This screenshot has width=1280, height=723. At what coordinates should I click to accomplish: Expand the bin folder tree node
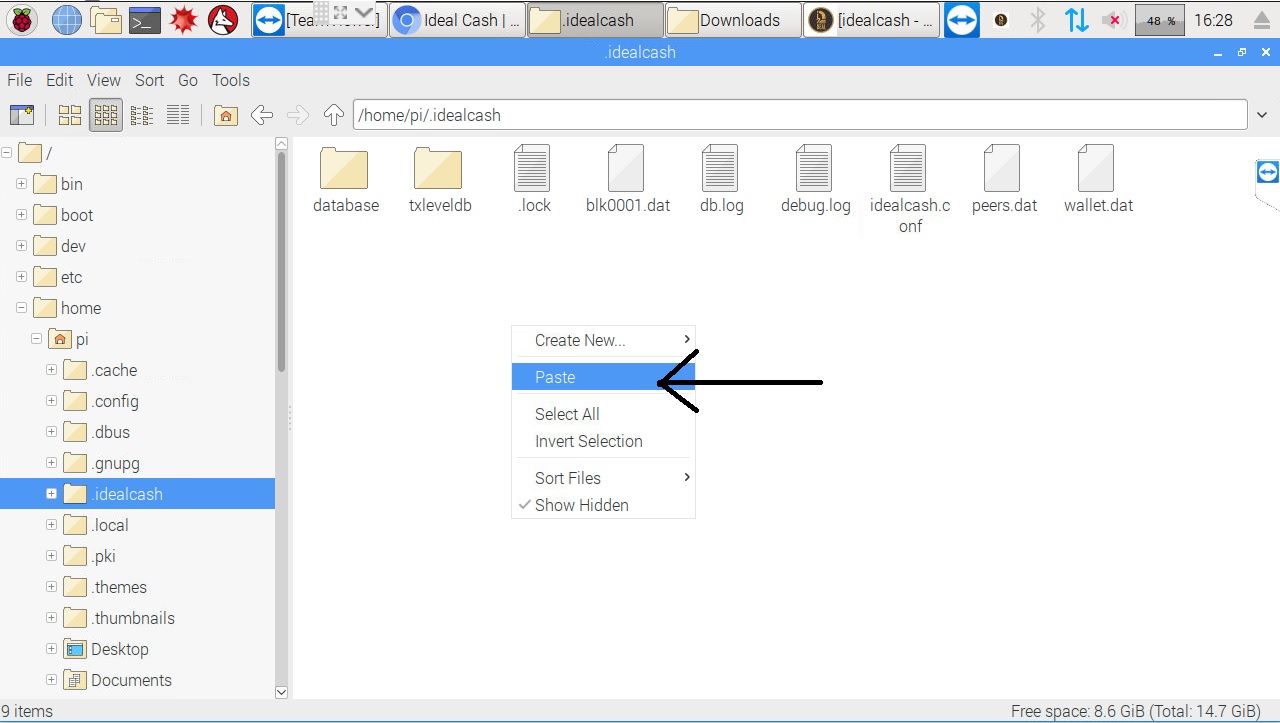click(21, 184)
